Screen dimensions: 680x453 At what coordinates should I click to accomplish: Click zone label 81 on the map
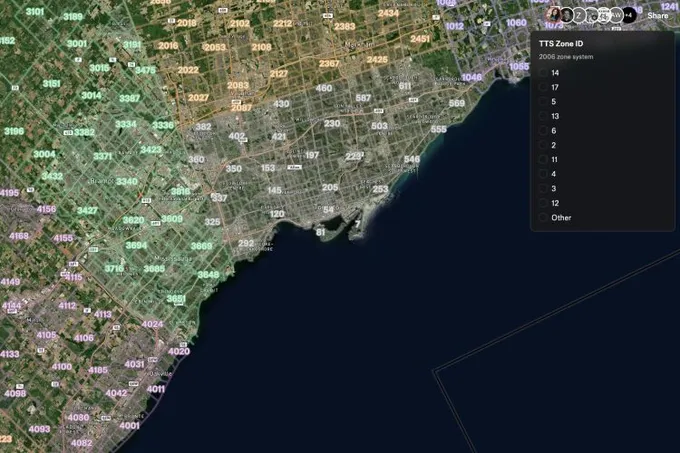pos(320,232)
